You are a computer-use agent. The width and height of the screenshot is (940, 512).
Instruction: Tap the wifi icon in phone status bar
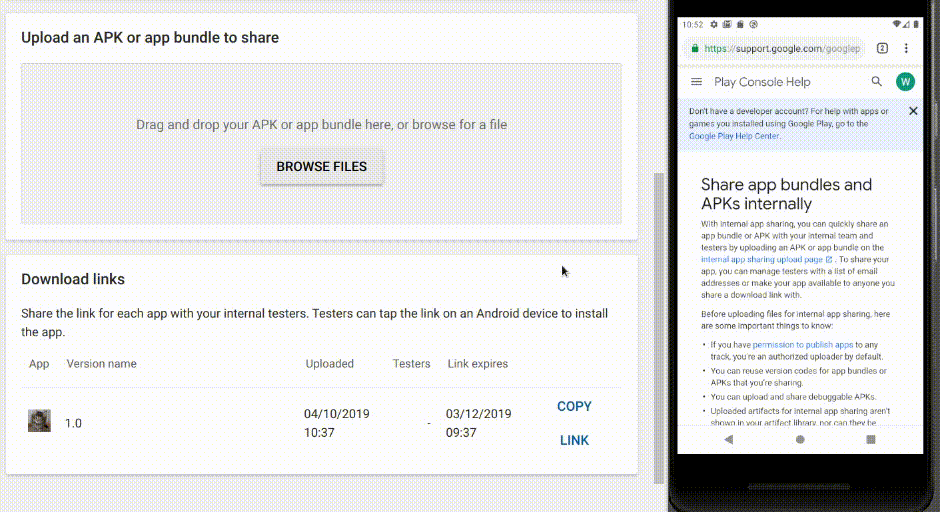[896, 25]
